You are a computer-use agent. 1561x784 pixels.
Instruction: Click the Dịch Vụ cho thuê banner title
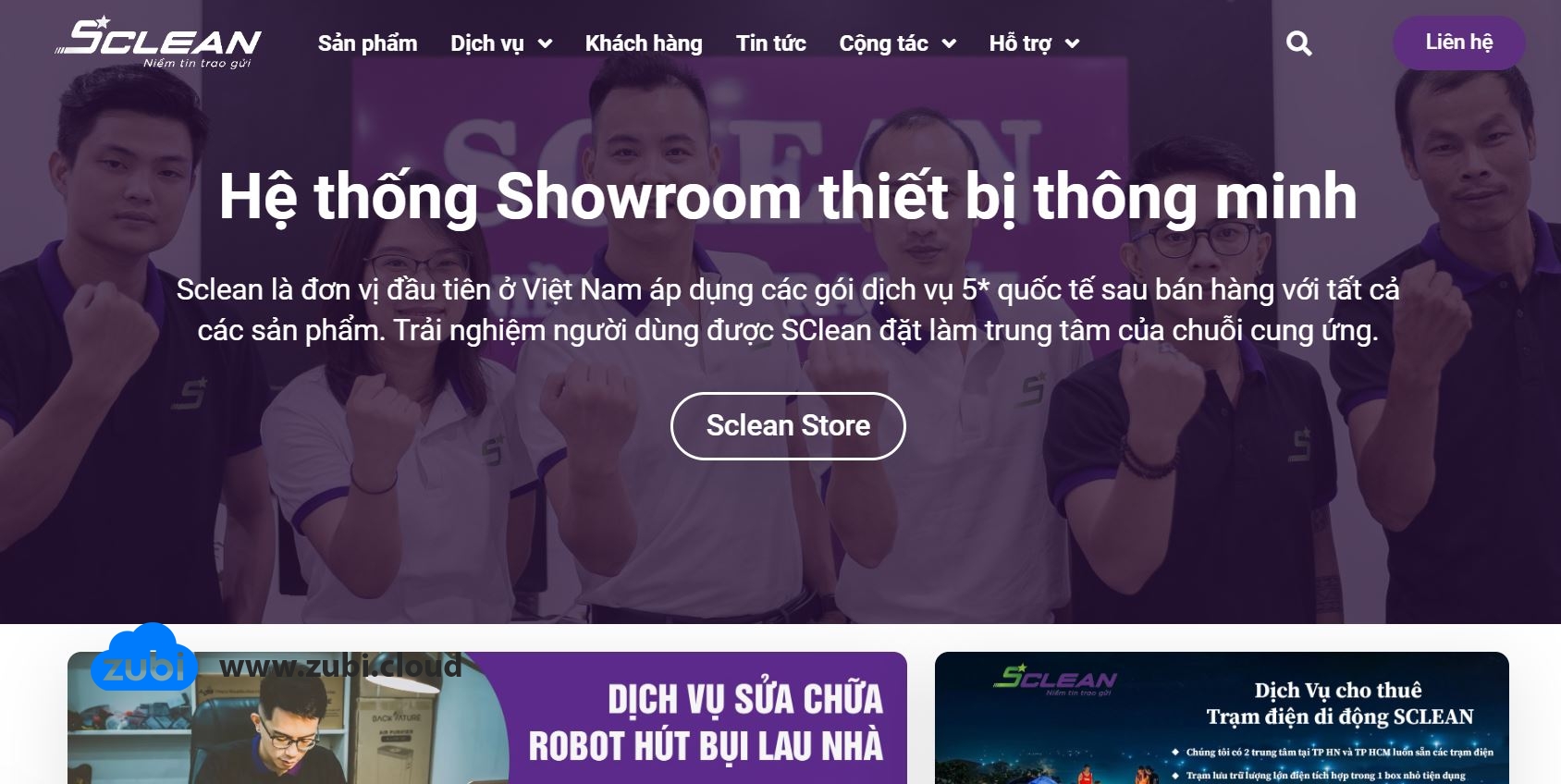coord(1339,704)
